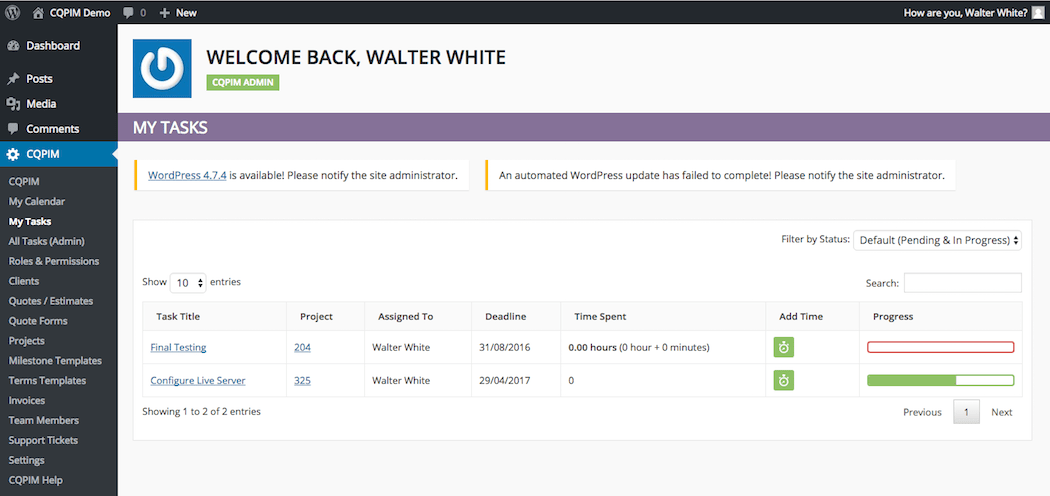Screen dimensions: 1050x496
Task: Click the add-time stopwatch icon for Final Testing
Action: (783, 347)
